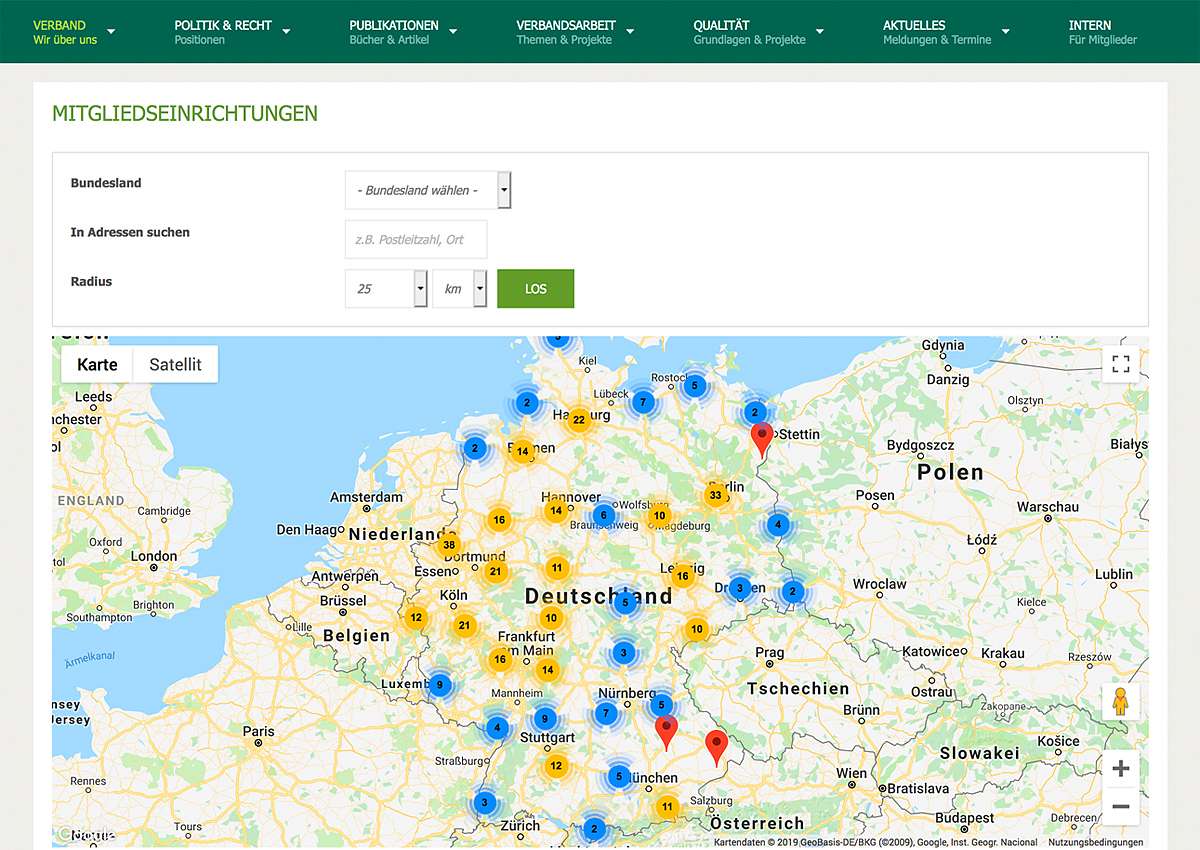Open the radius value dropdown showing 25

(x=386, y=288)
